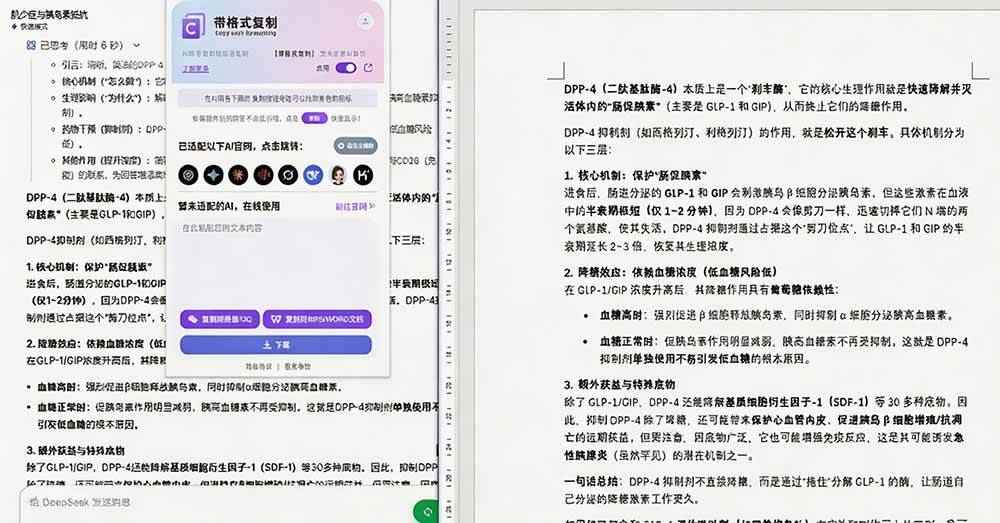Click the '带格式复制' title in popup
The image size is (1000, 523).
pyautogui.click(x=246, y=22)
